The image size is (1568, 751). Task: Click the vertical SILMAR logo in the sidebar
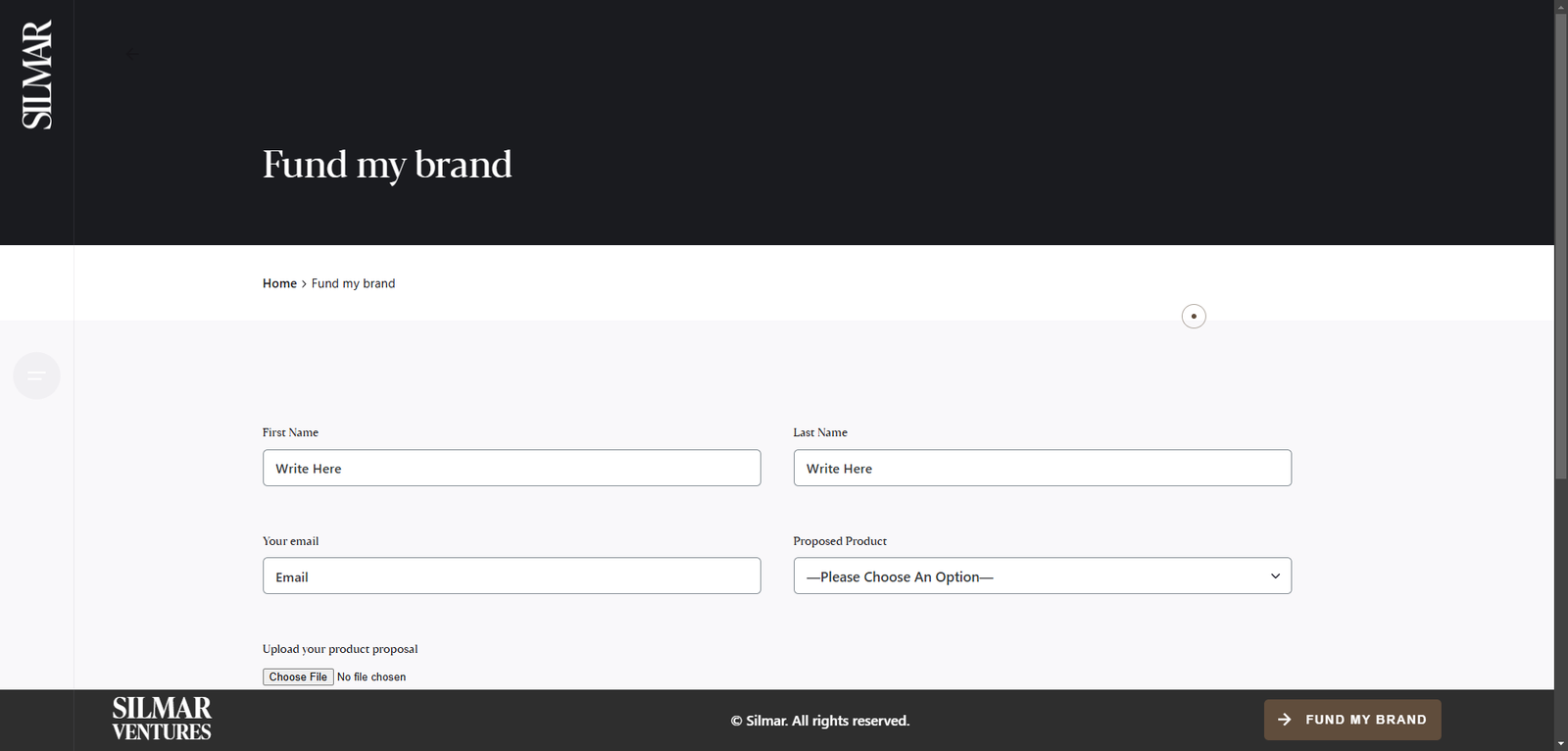tap(37, 75)
